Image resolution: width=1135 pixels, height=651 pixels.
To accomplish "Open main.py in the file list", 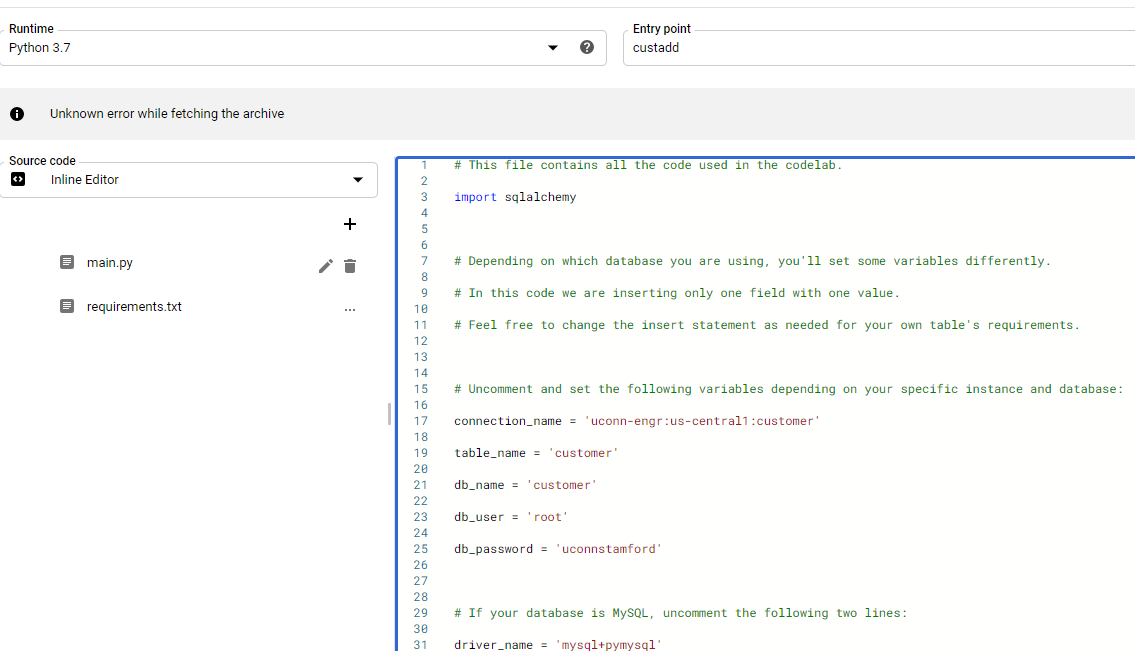I will coord(109,263).
